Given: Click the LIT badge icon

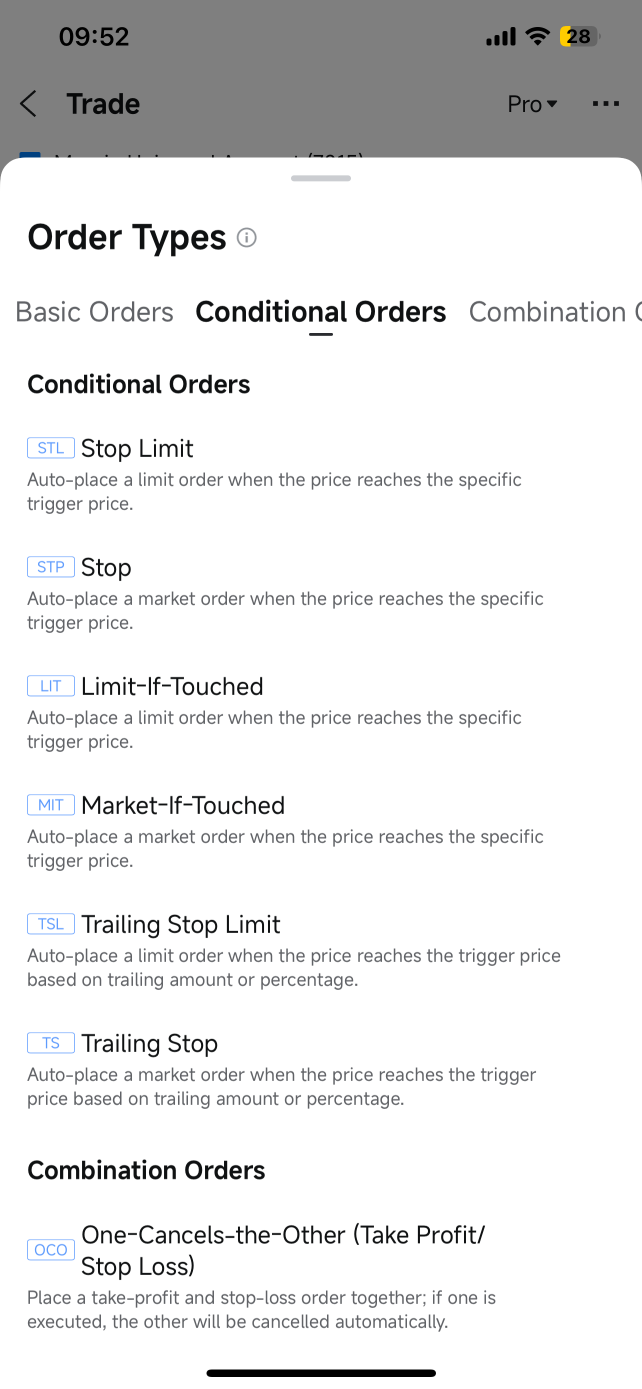Looking at the screenshot, I should point(51,686).
